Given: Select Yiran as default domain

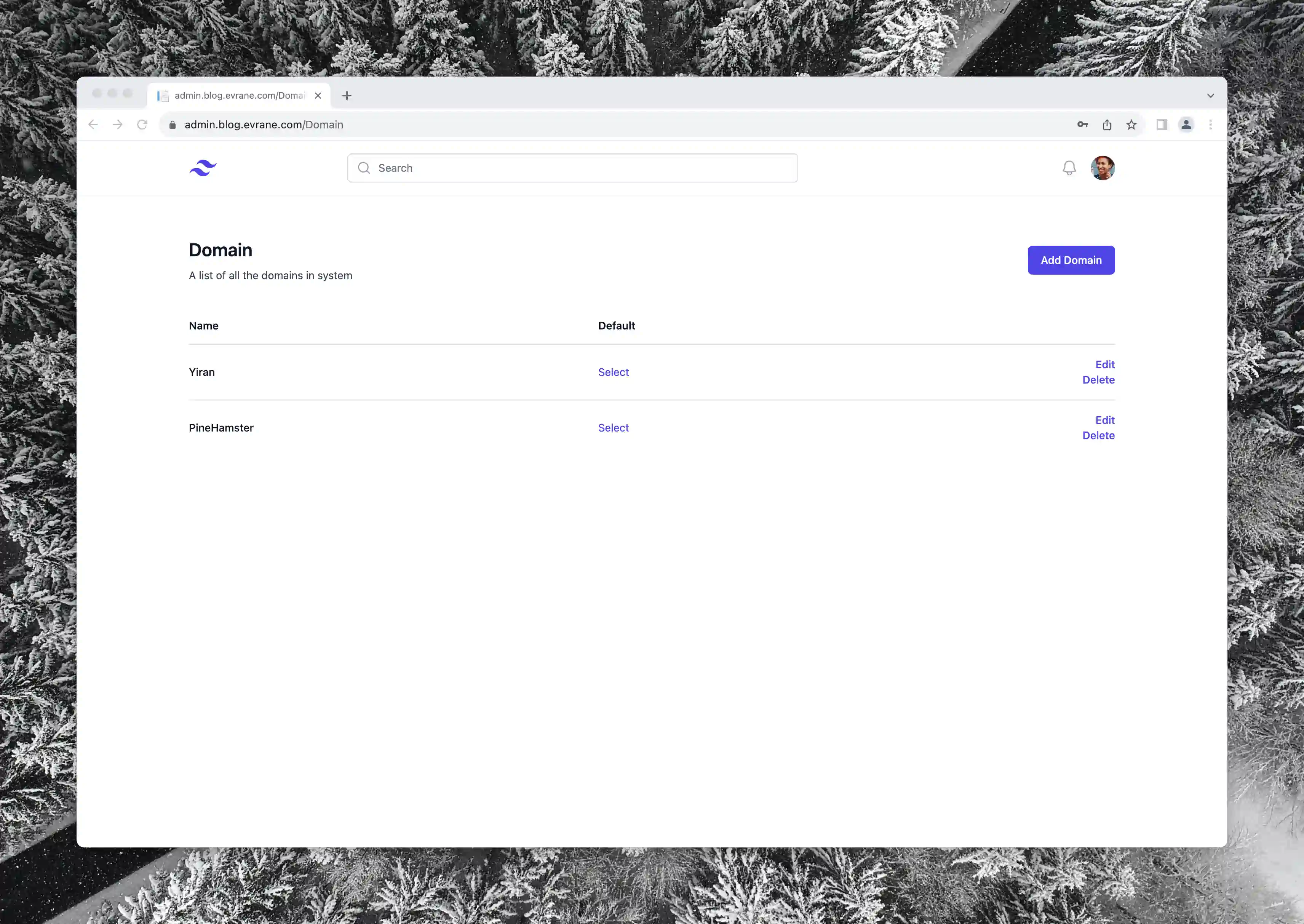Looking at the screenshot, I should pyautogui.click(x=613, y=372).
